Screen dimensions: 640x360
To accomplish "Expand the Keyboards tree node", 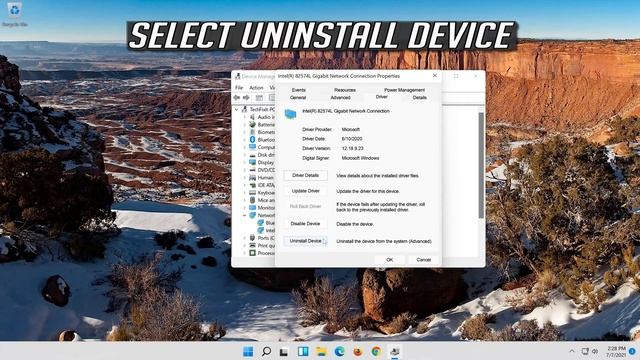I will click(x=245, y=193).
